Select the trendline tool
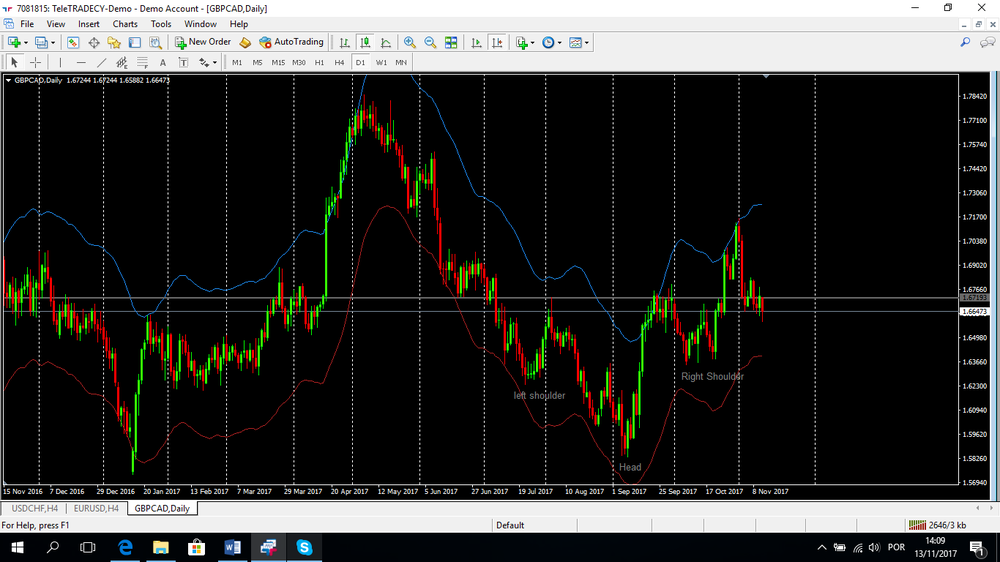This screenshot has width=1000, height=562. 101,63
